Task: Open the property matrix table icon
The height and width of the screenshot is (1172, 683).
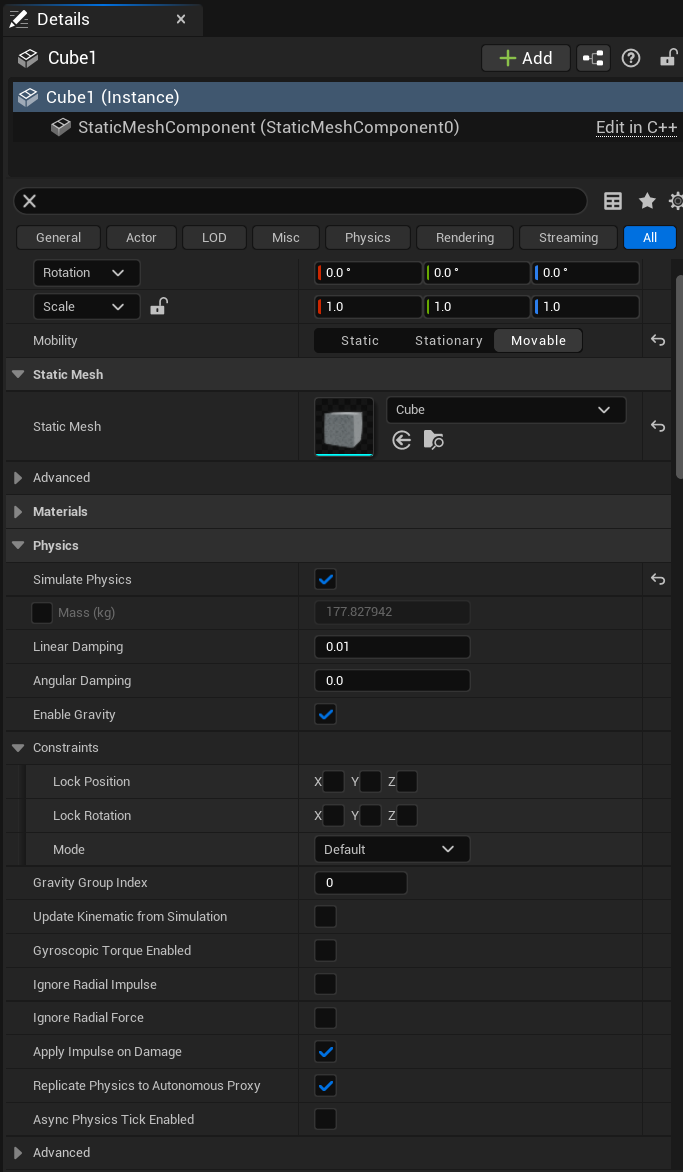Action: pos(613,201)
